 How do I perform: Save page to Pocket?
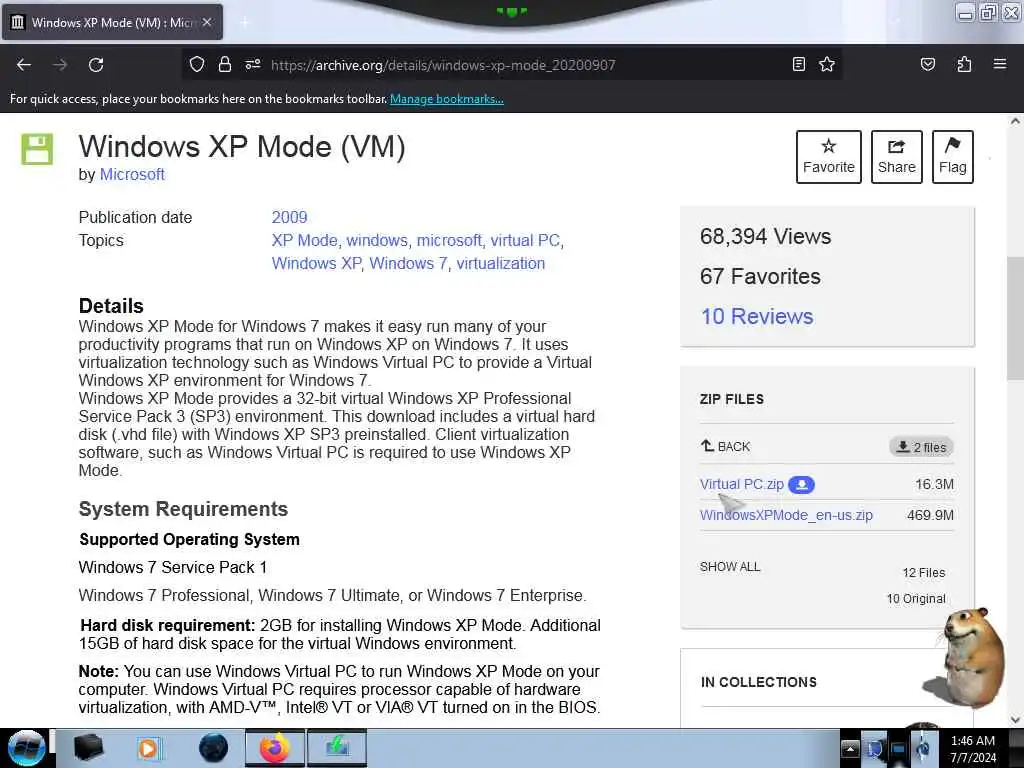927,64
